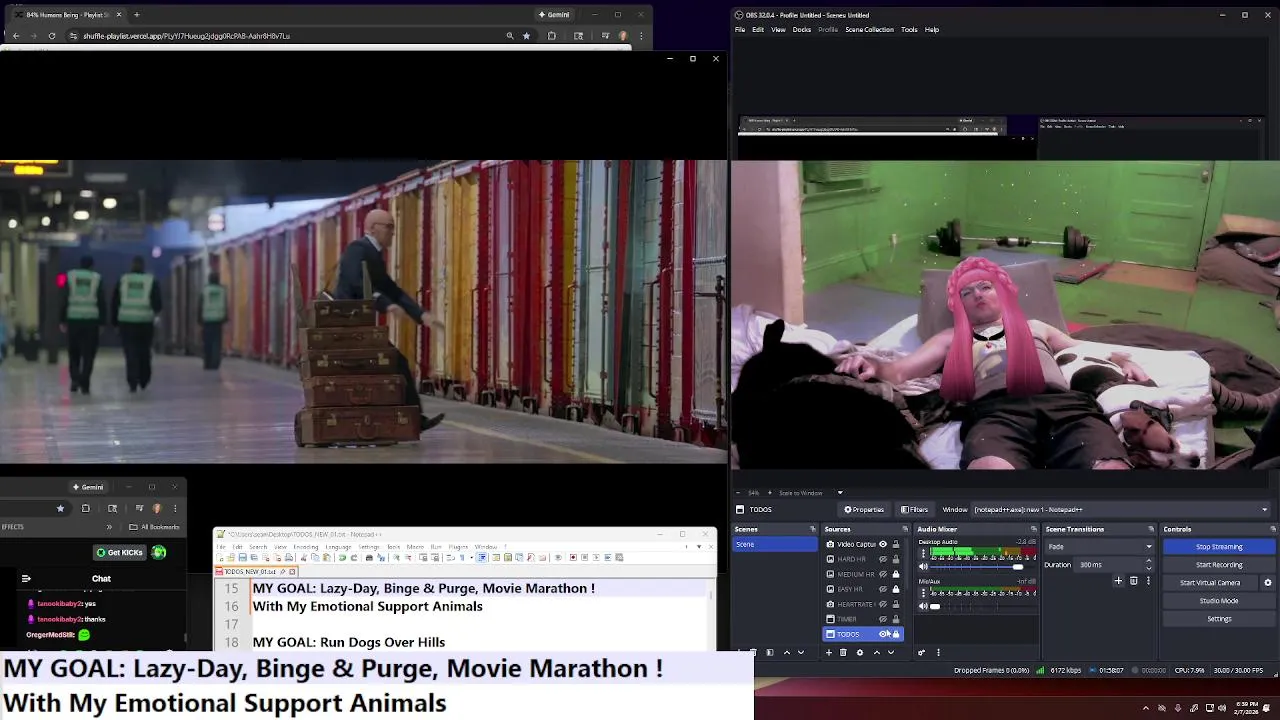Mute the Desktop Audio speaker icon
The width and height of the screenshot is (1280, 720).
(923, 567)
